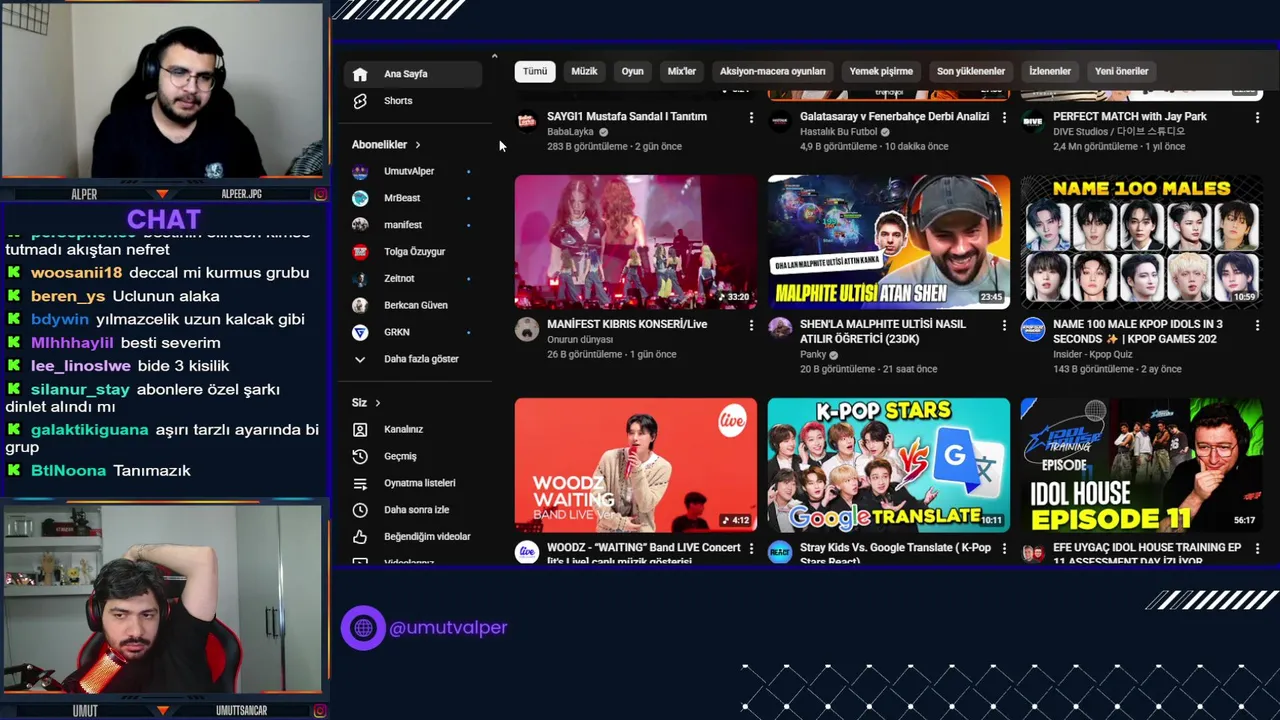Open options menu for SHEN'LA MALPHITE video
The width and height of the screenshot is (1280, 720).
(1004, 325)
